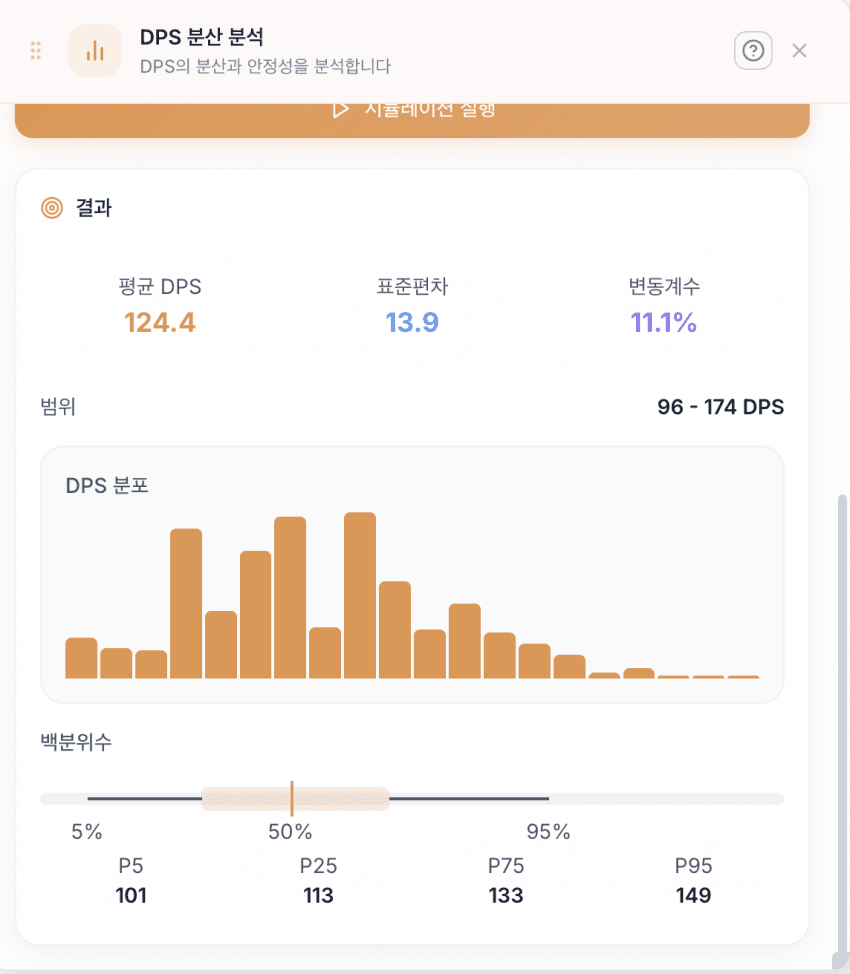
Task: Click the target icon beside 결과
Action: tap(52, 209)
